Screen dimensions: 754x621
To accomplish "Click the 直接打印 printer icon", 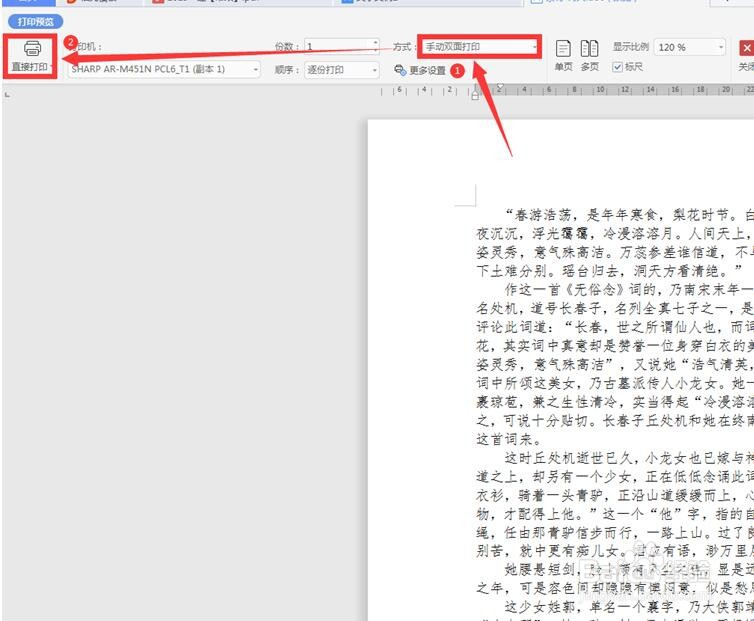I will tap(32, 49).
